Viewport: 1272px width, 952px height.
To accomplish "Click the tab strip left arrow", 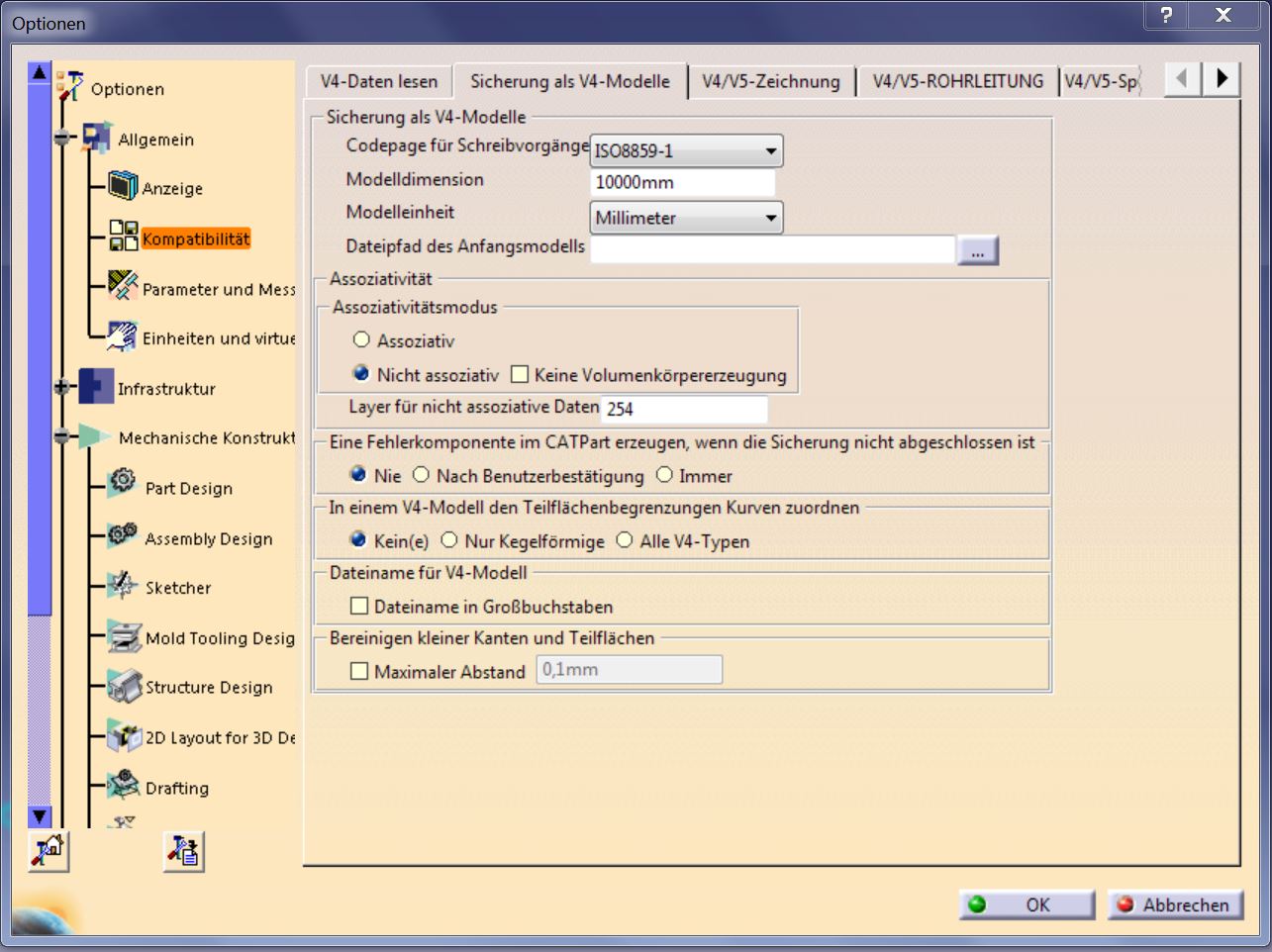I will click(x=1183, y=78).
